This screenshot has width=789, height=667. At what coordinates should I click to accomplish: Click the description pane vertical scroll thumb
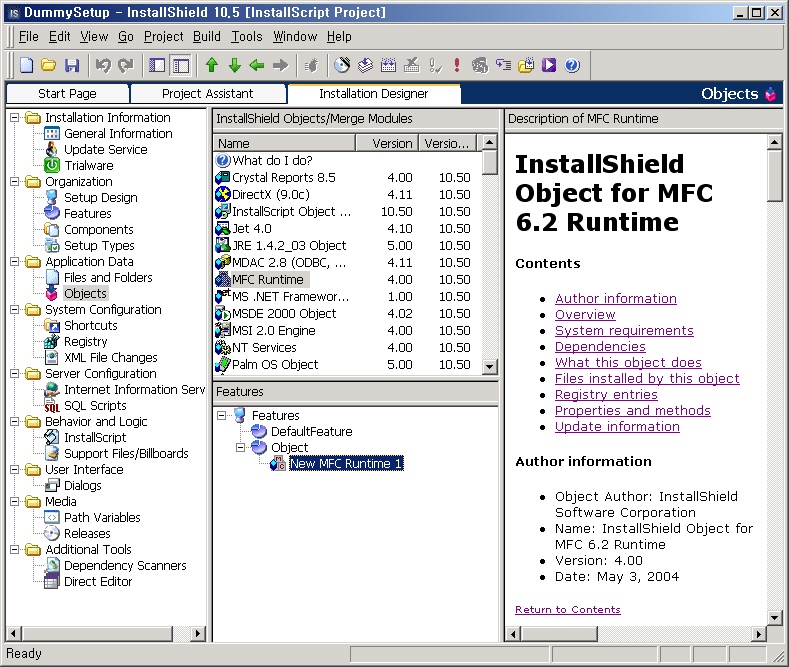tap(774, 176)
